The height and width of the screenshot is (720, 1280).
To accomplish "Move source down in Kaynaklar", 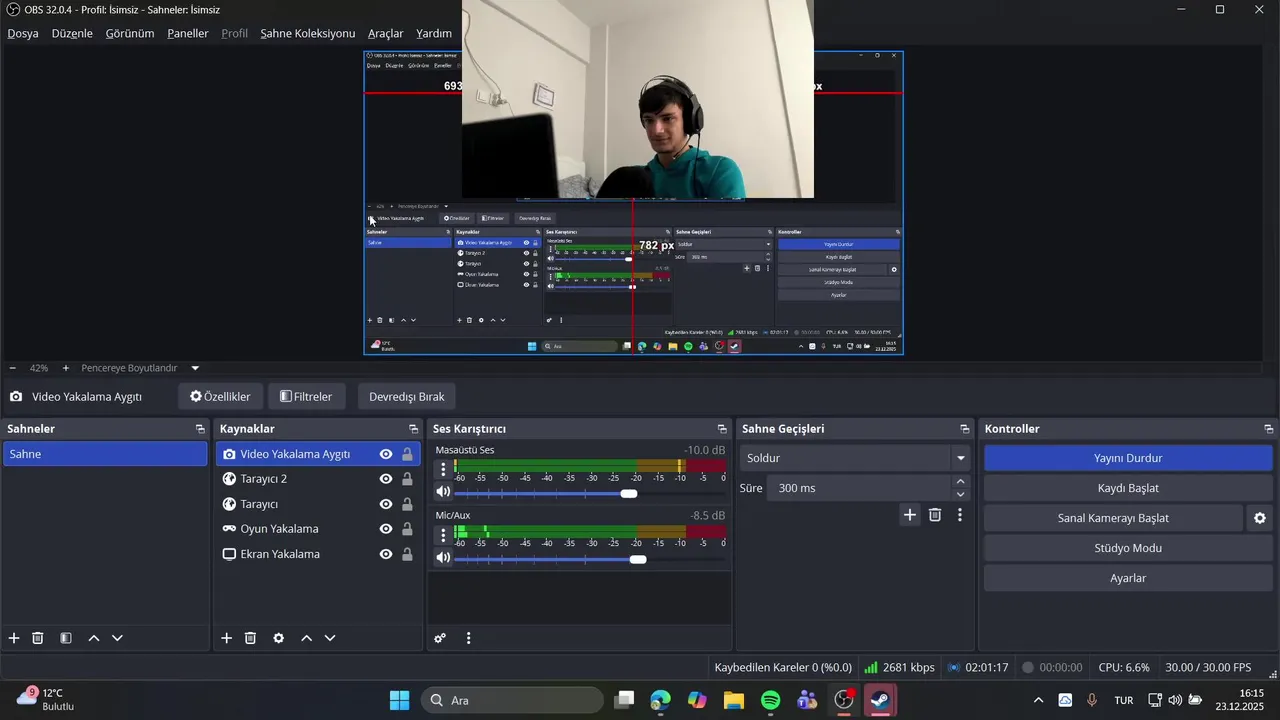I will (x=330, y=638).
